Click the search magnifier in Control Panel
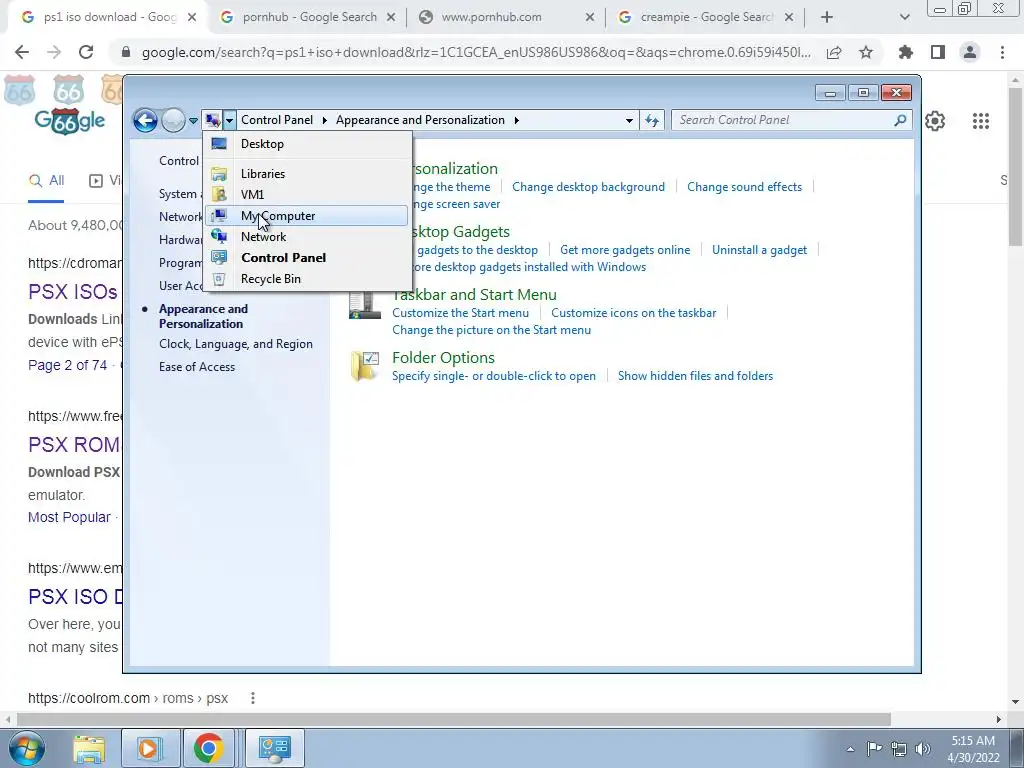This screenshot has height=768, width=1024. pos(901,120)
